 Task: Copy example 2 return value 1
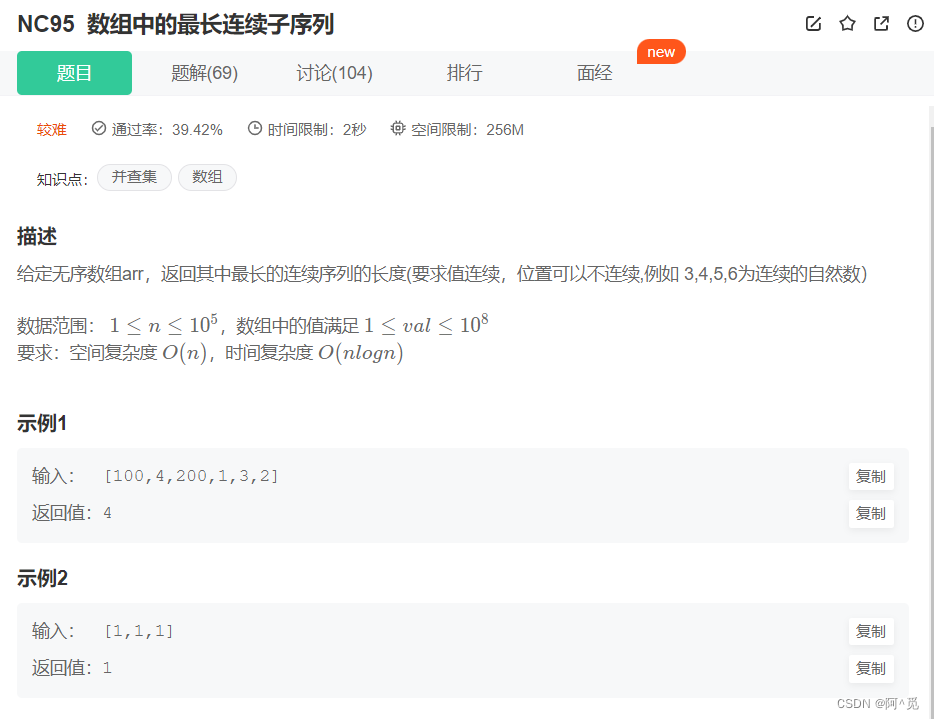871,668
